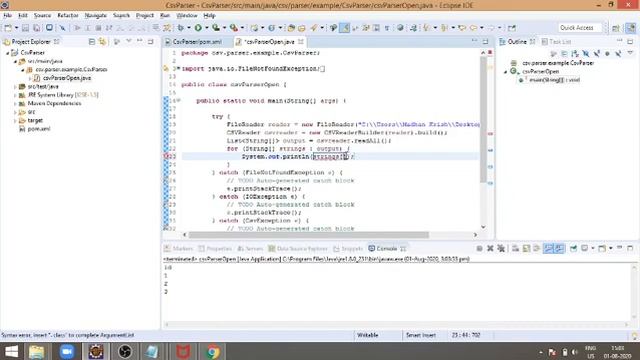Click the highlighted Toggle Mark Occurrences toolbar icon

344,28
